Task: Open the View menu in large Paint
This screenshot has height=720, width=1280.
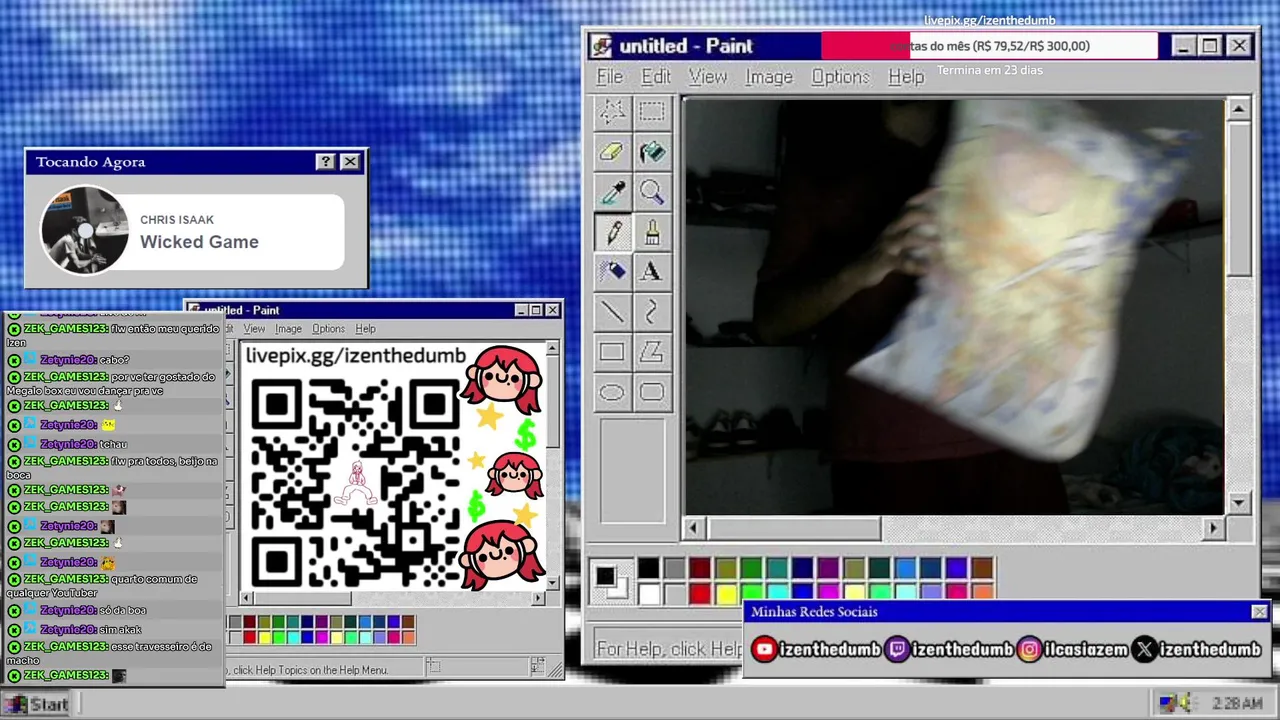Action: (708, 77)
